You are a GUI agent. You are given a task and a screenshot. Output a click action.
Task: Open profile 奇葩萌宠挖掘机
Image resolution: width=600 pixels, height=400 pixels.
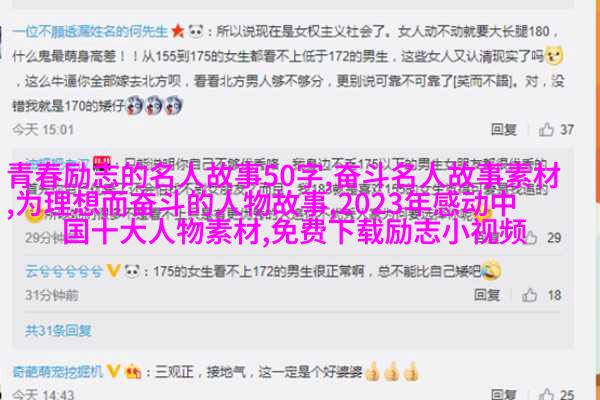click(x=58, y=371)
